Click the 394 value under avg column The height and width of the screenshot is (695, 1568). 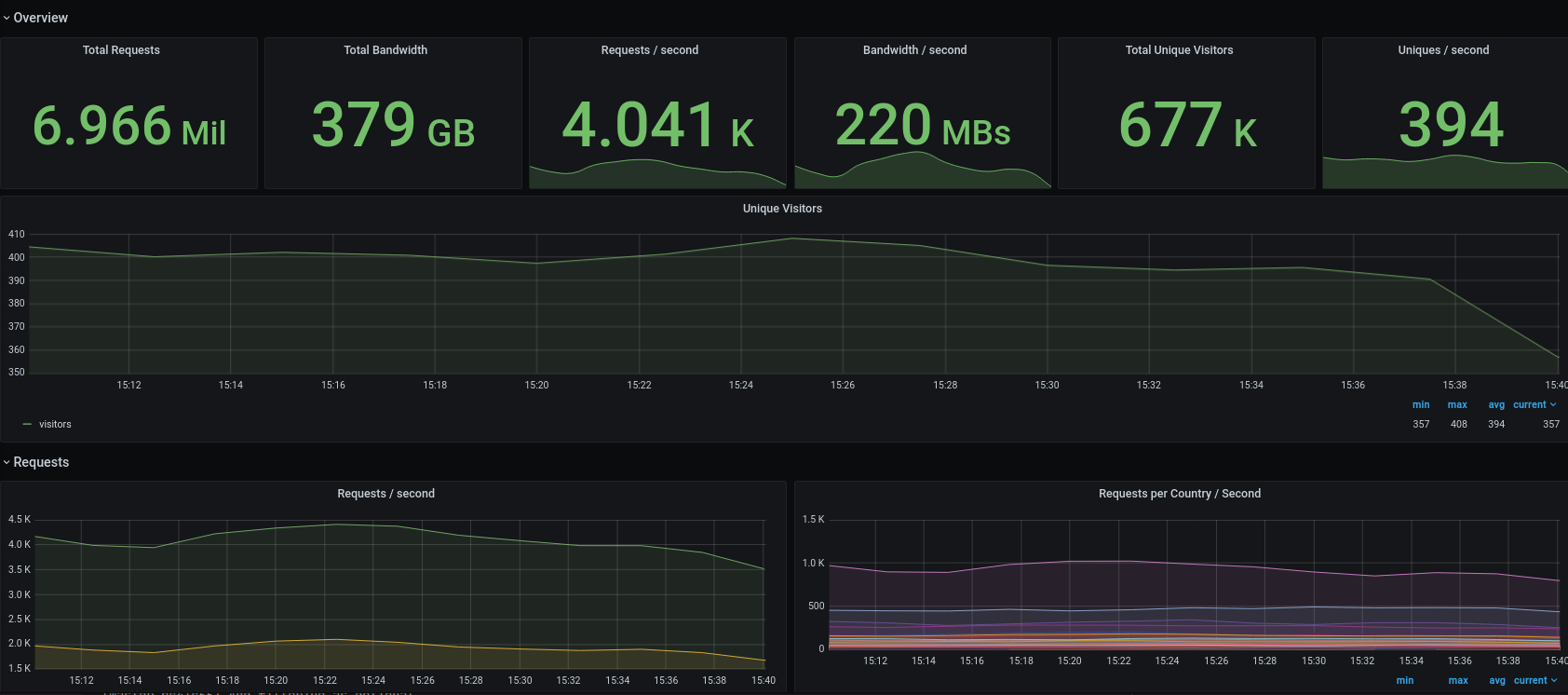[1496, 425]
